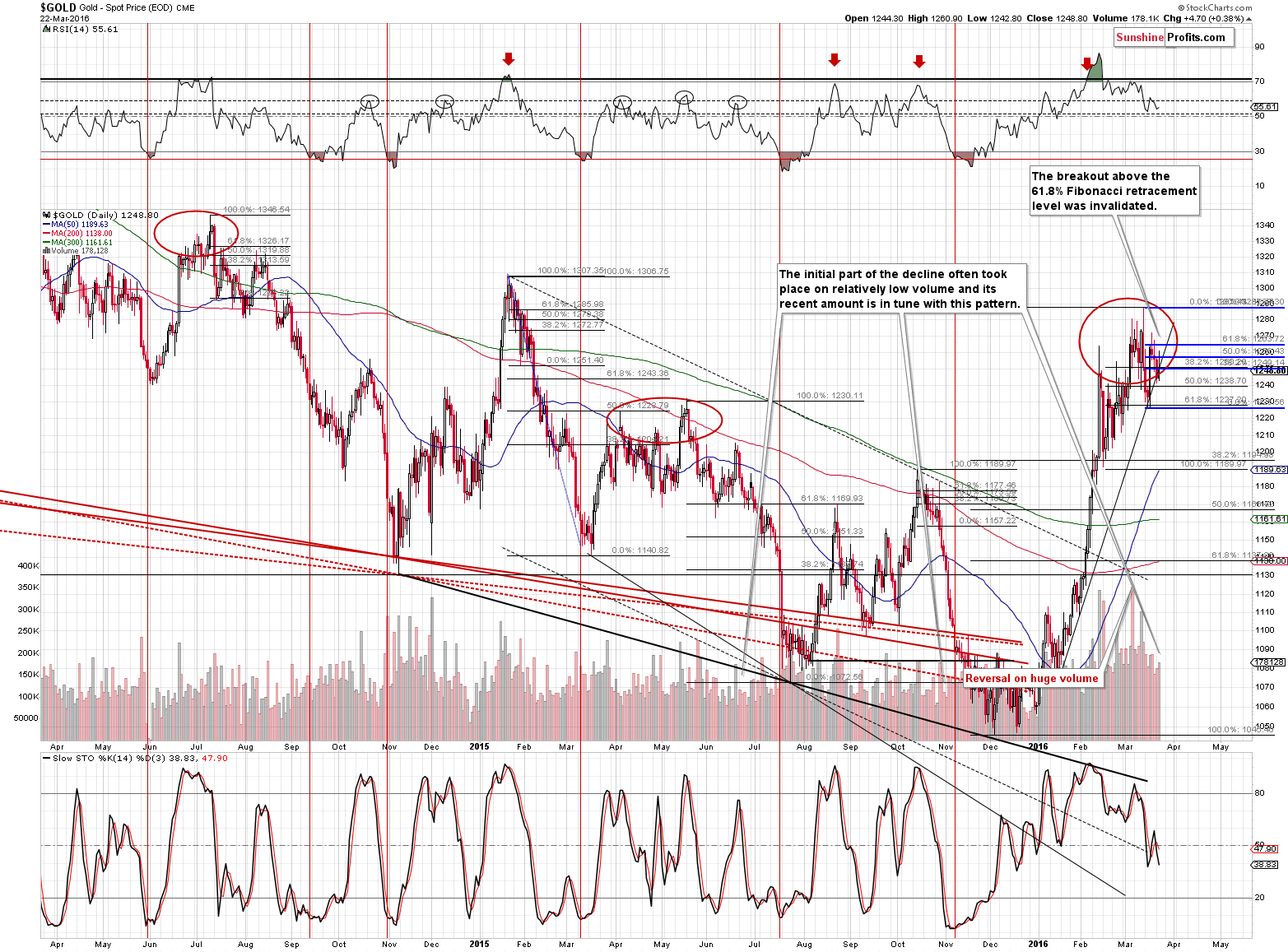Click the 20 level on stochastic axis

pos(1259,898)
